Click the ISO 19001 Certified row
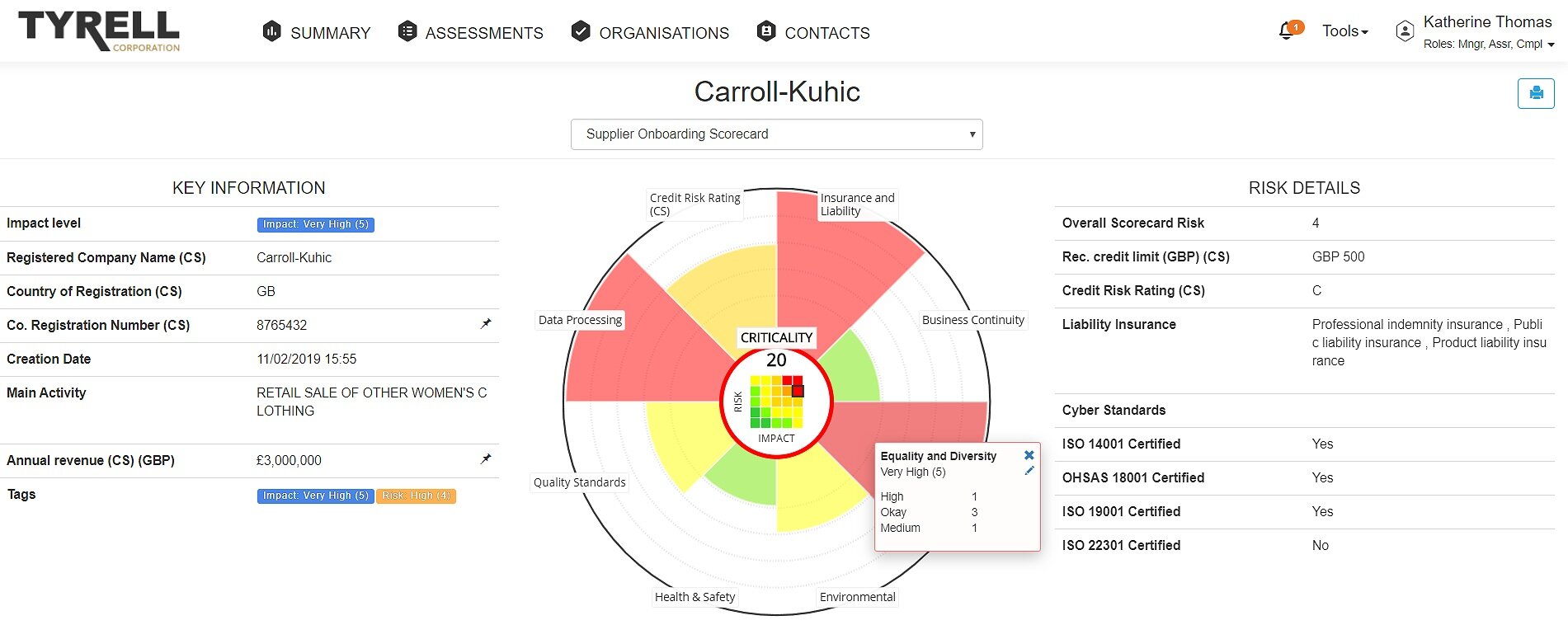 [1304, 511]
